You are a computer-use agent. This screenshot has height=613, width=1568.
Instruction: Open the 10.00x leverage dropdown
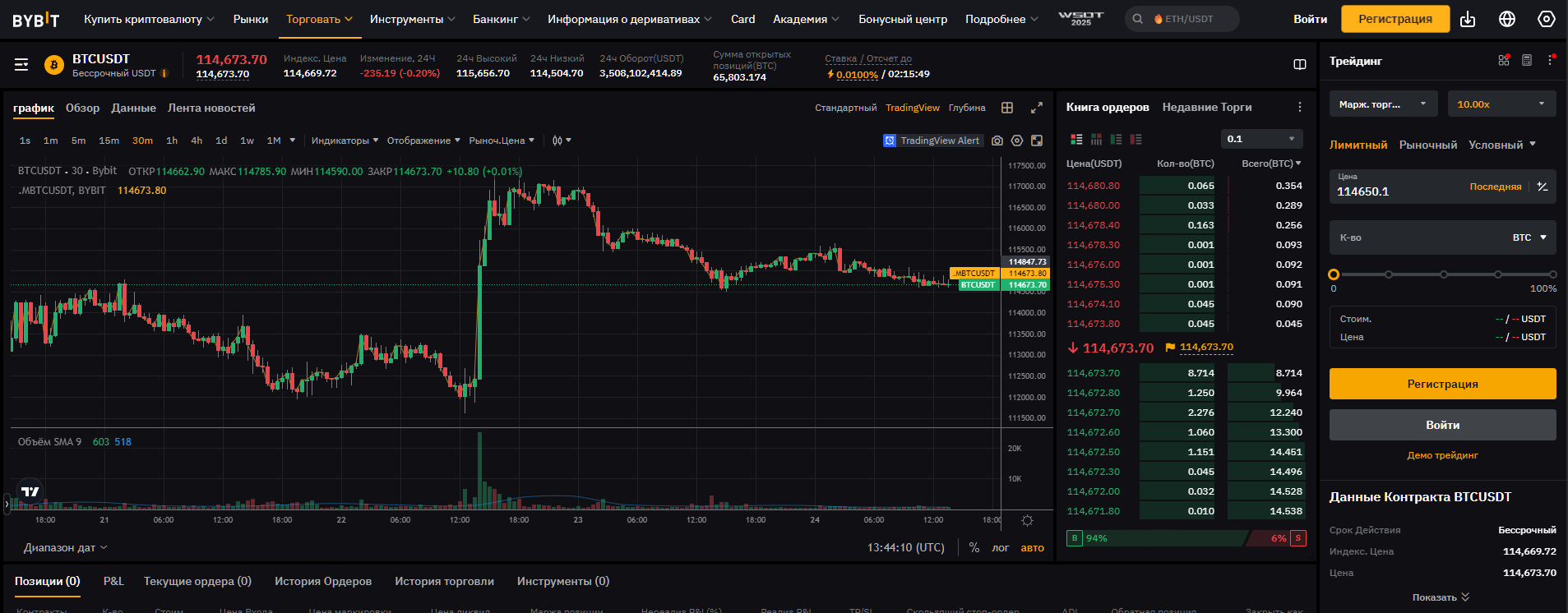[1502, 104]
